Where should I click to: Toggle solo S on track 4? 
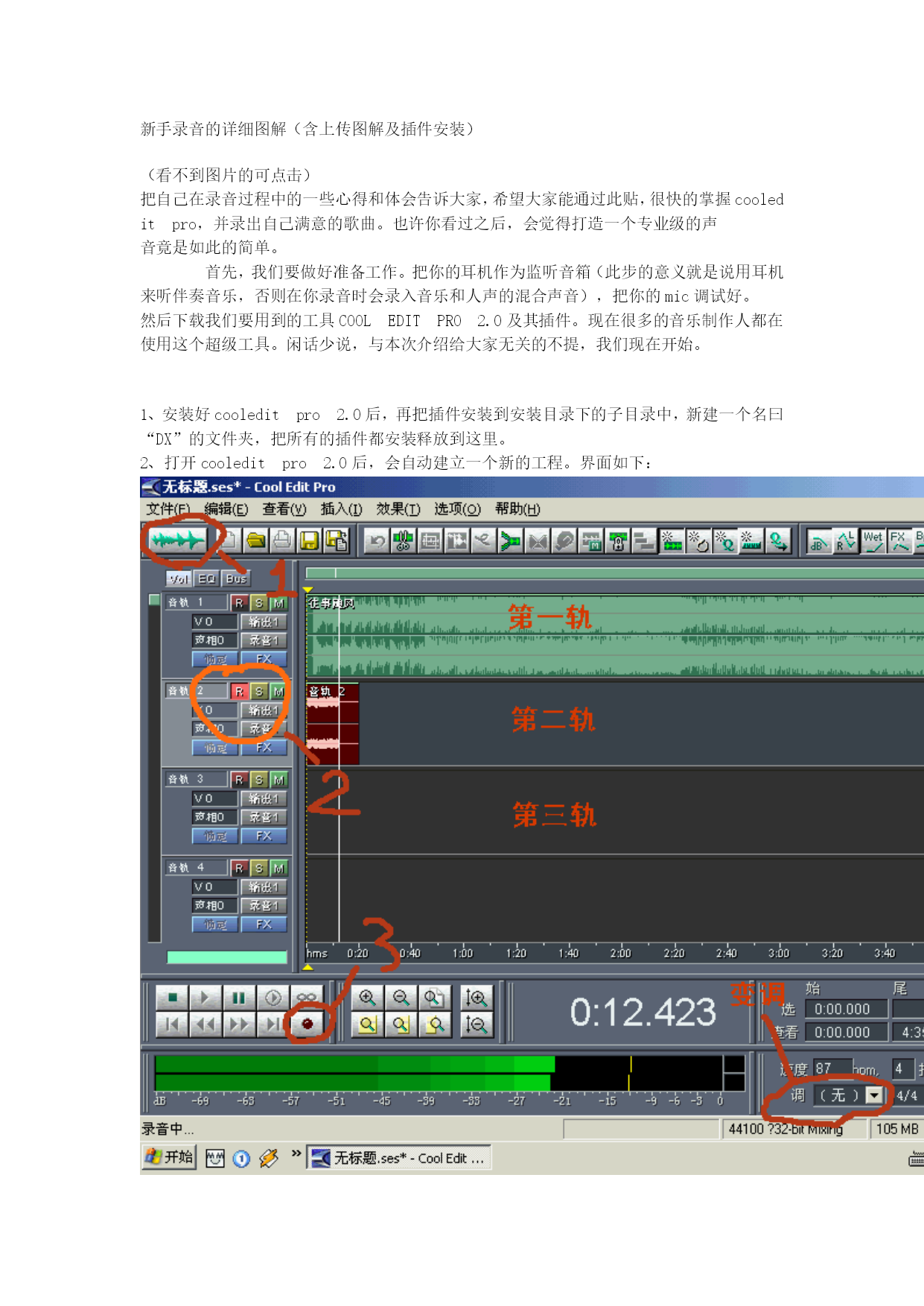coord(258,868)
